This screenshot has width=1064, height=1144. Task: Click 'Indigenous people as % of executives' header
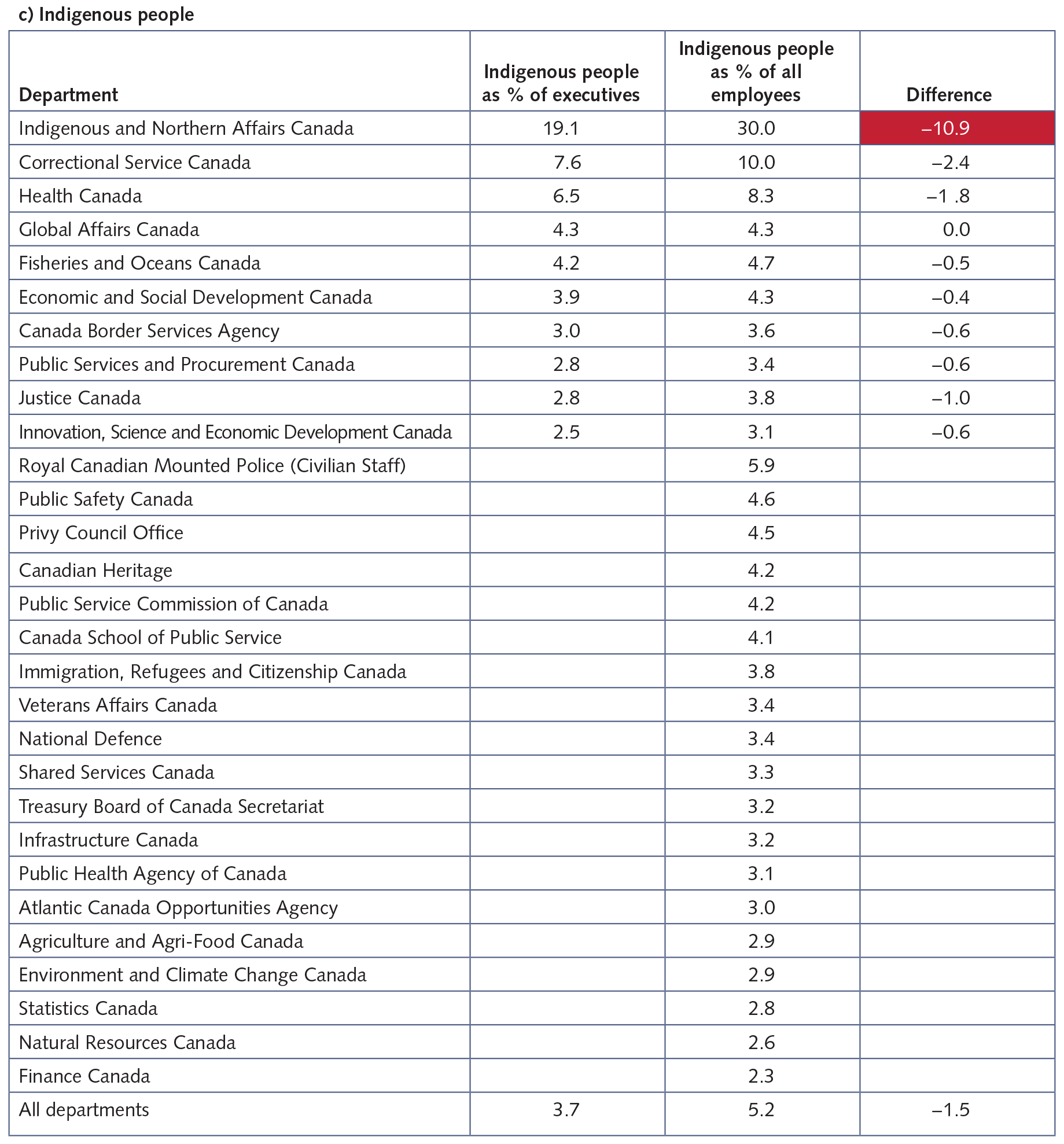561,83
